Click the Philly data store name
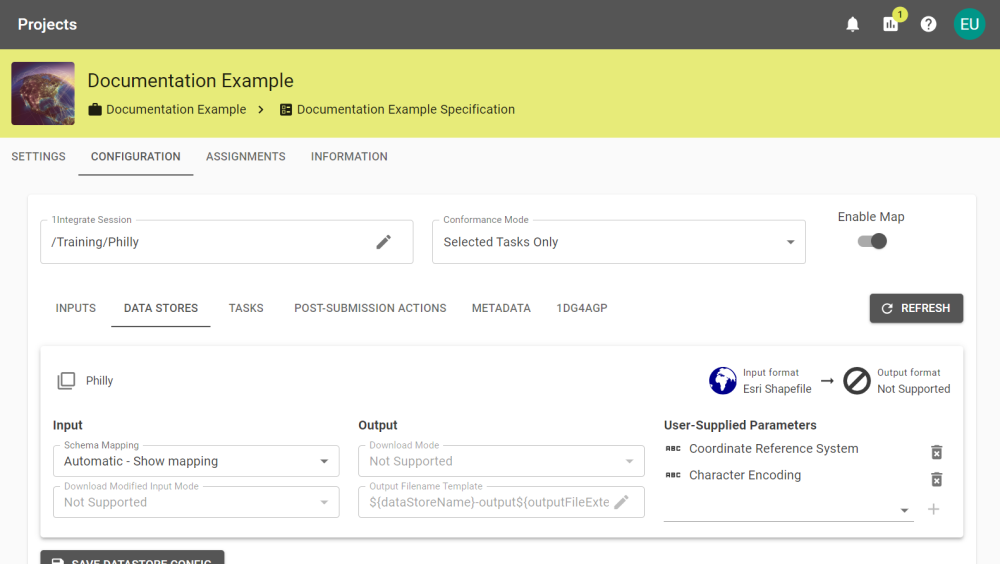 tap(99, 381)
